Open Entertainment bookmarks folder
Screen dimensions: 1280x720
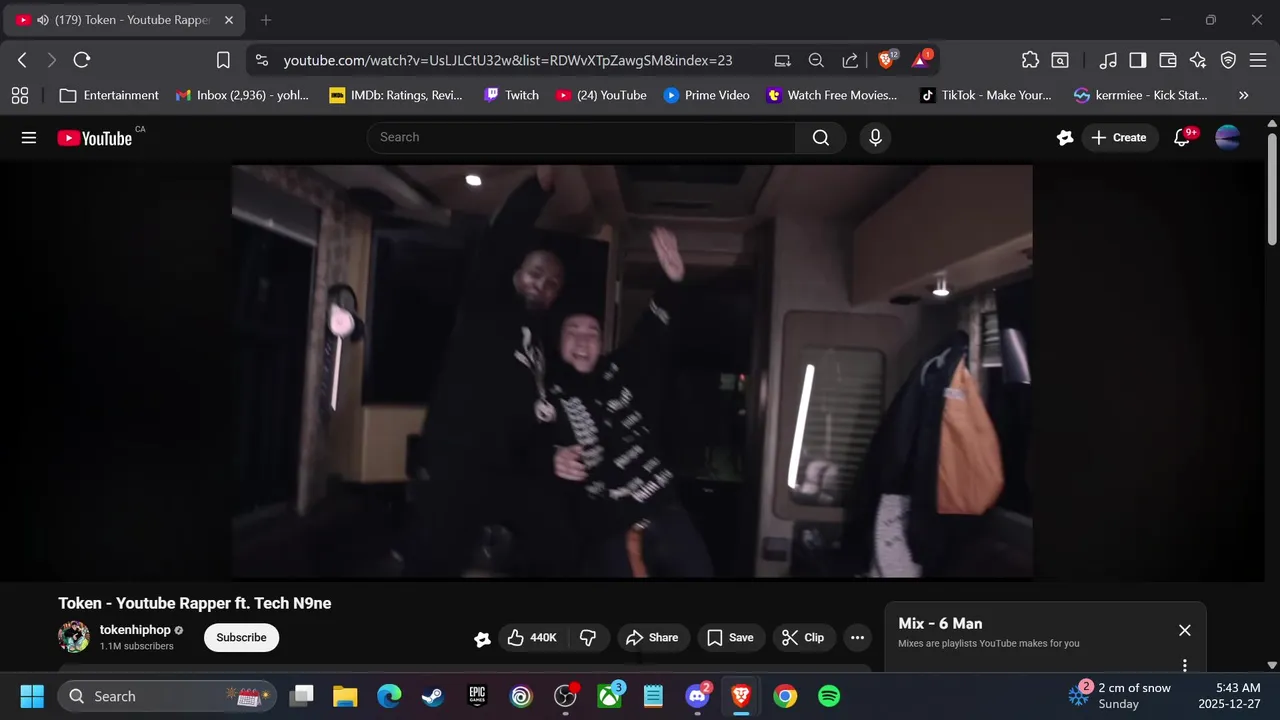click(x=109, y=95)
